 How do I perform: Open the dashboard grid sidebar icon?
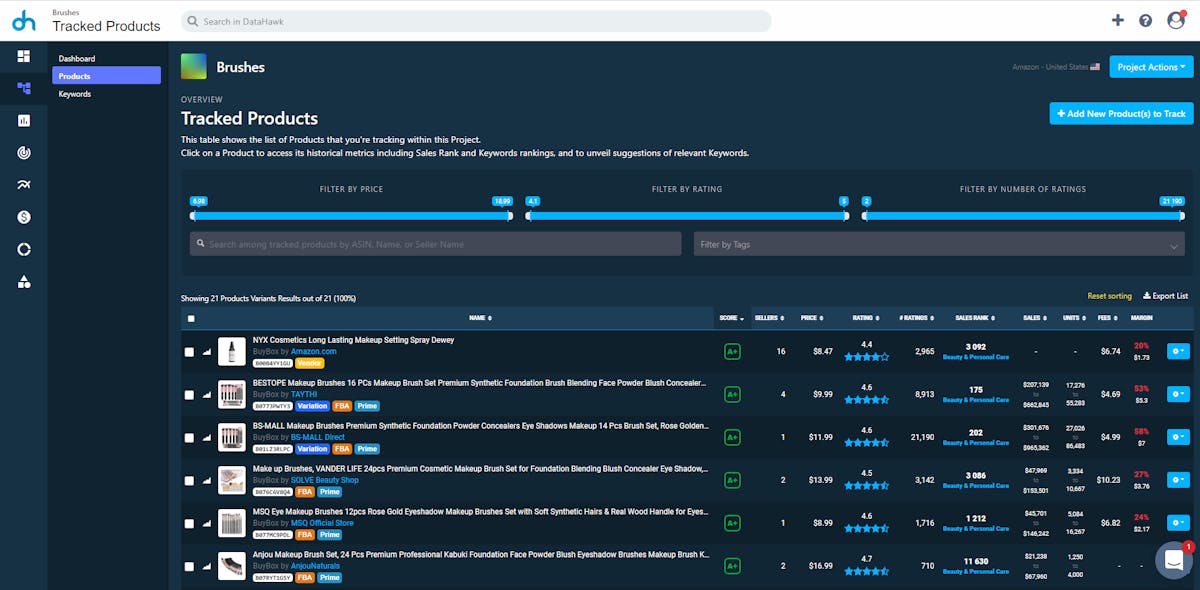(x=24, y=55)
